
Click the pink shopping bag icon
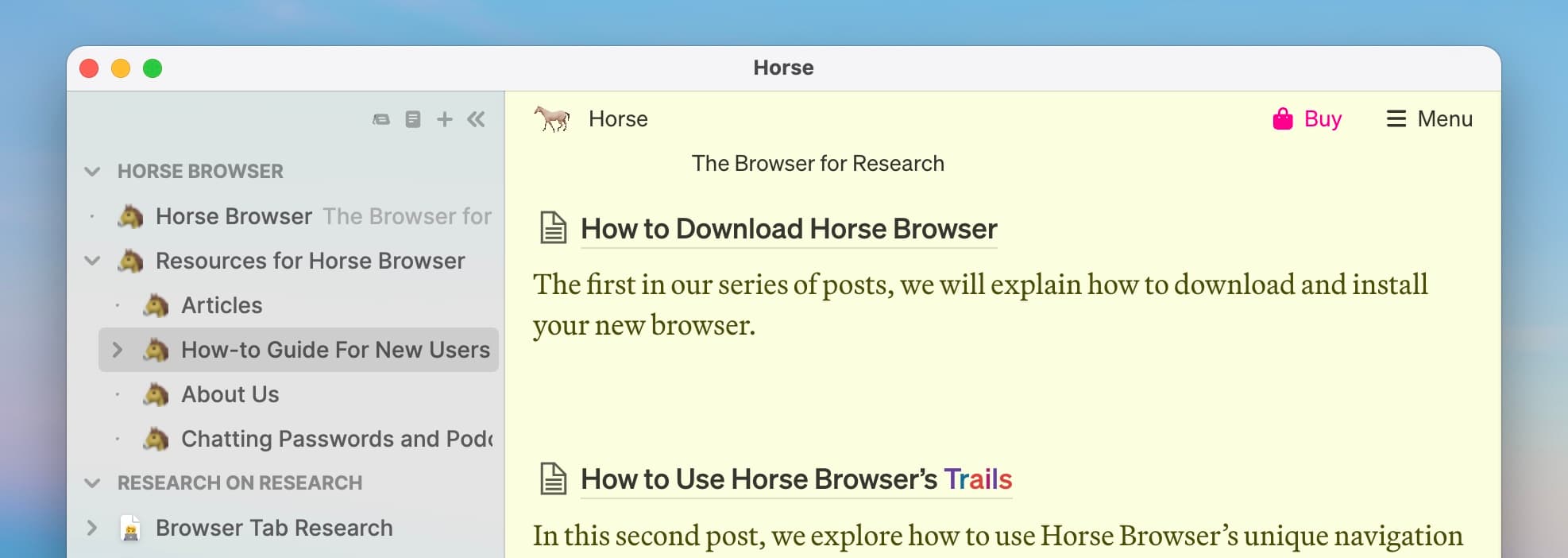[1283, 119]
